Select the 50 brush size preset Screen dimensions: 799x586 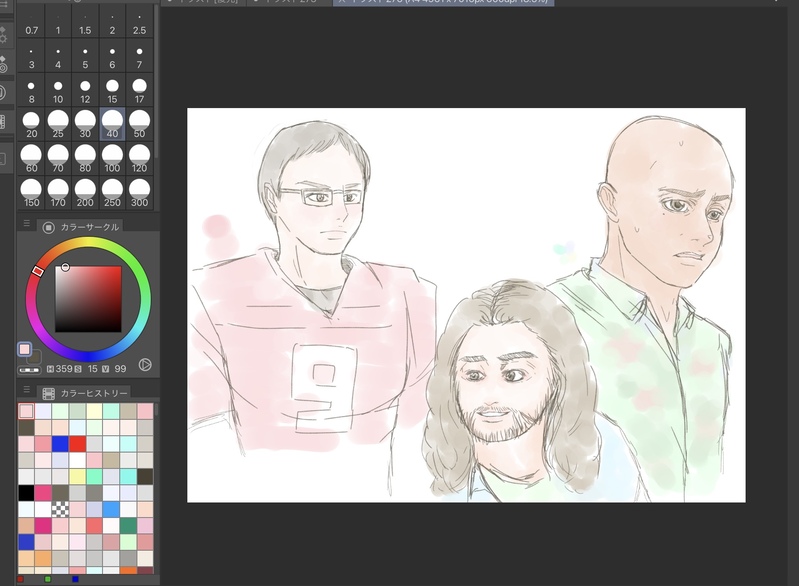[139, 124]
